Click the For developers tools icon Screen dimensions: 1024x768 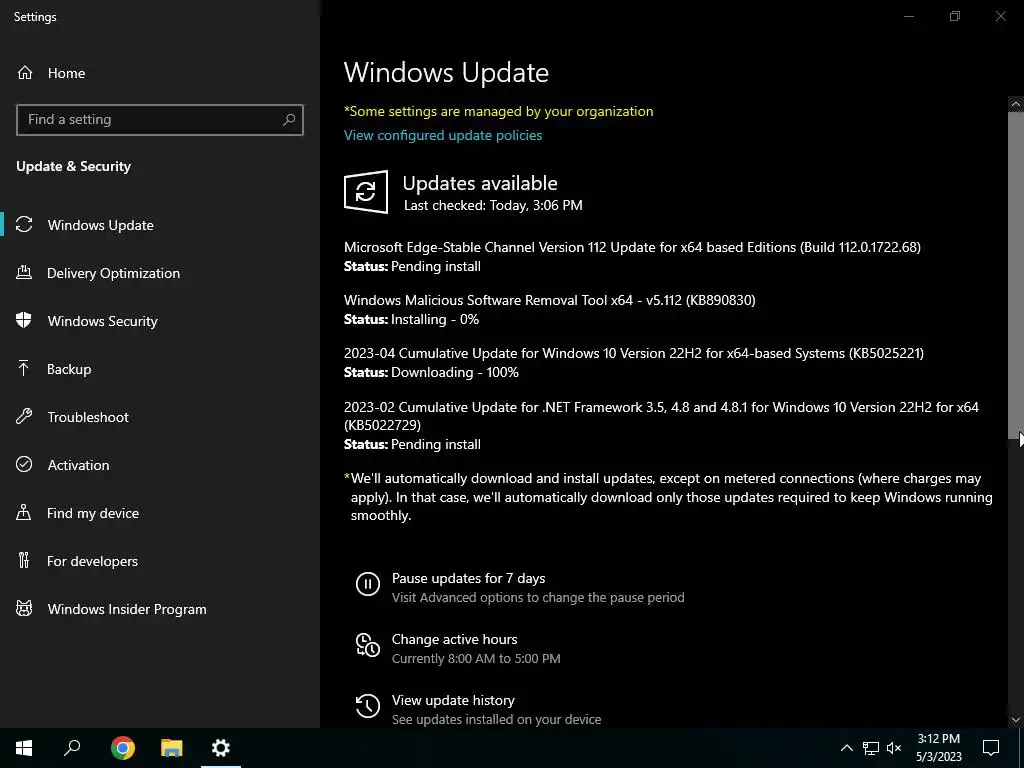point(24,560)
